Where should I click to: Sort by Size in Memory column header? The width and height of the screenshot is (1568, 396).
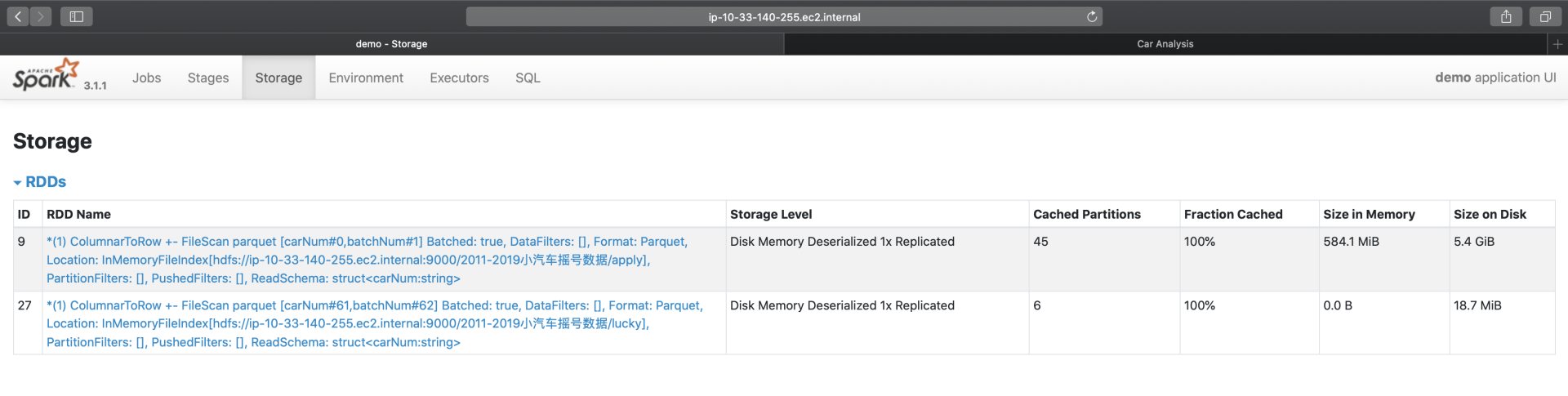click(x=1368, y=214)
